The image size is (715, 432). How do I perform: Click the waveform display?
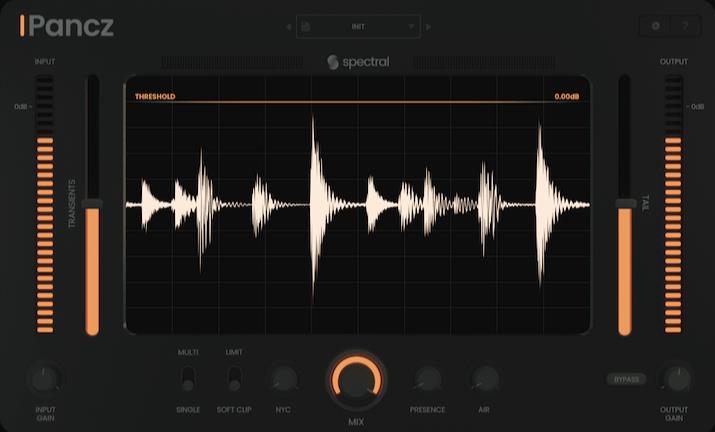(x=358, y=205)
